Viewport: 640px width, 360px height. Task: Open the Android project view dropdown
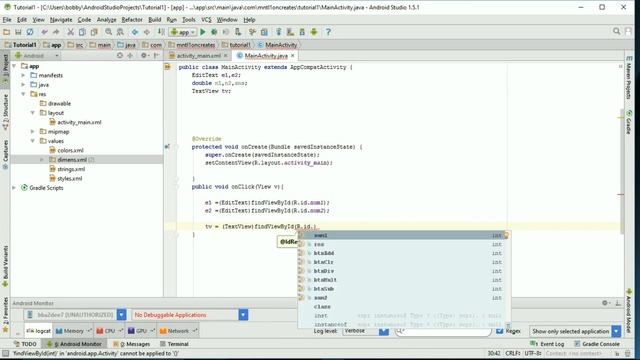37,56
